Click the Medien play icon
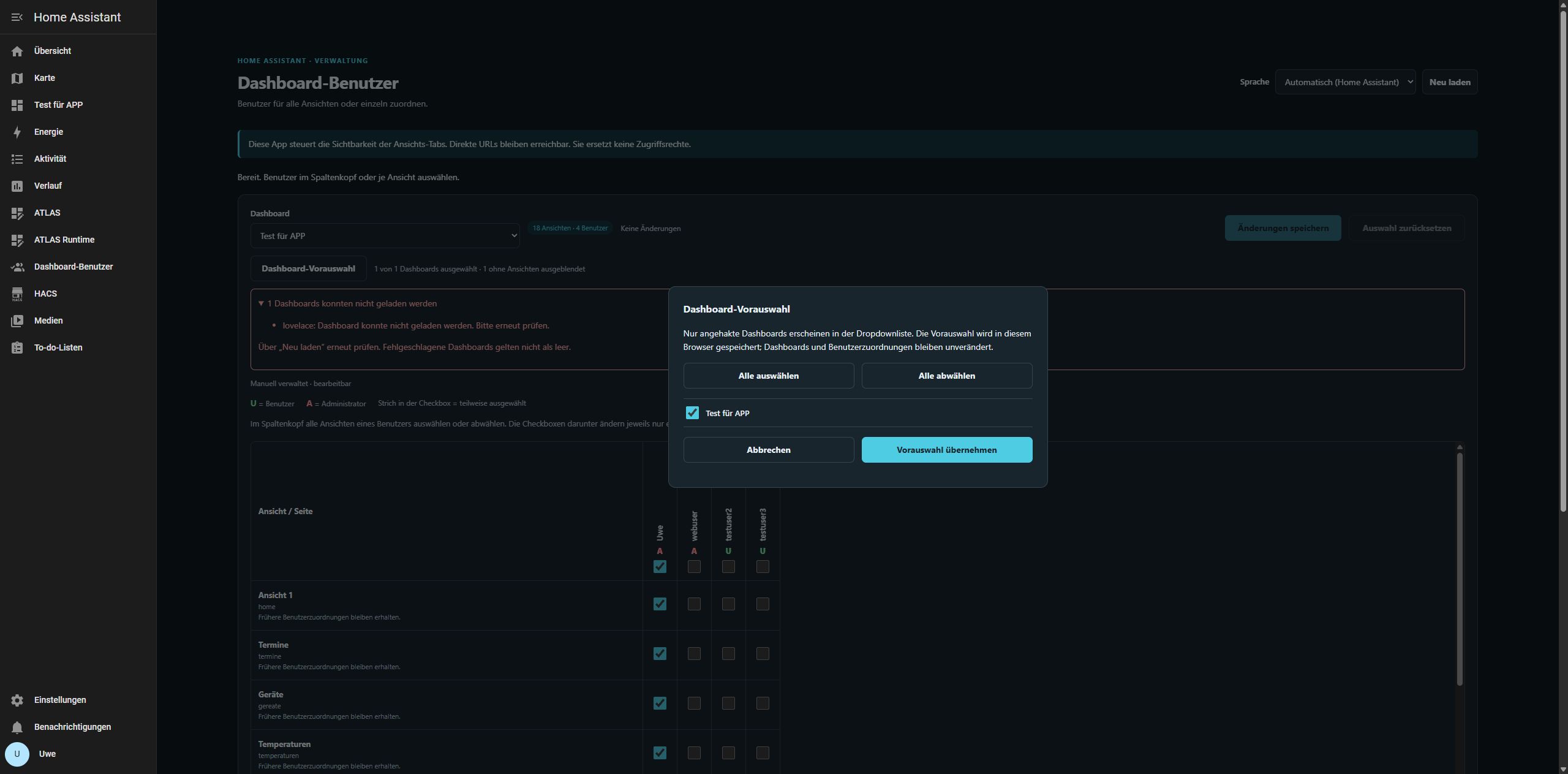Viewport: 1568px width, 774px height. point(17,321)
